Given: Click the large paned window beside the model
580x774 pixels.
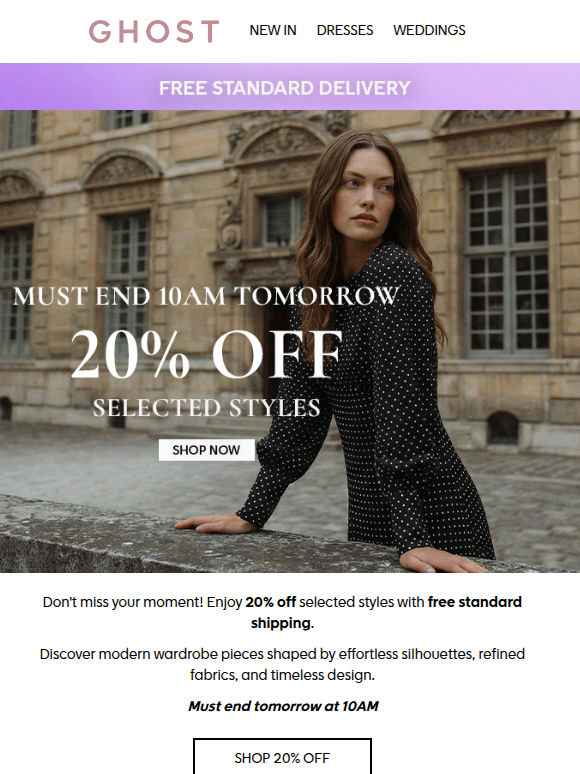Looking at the screenshot, I should (x=507, y=259).
